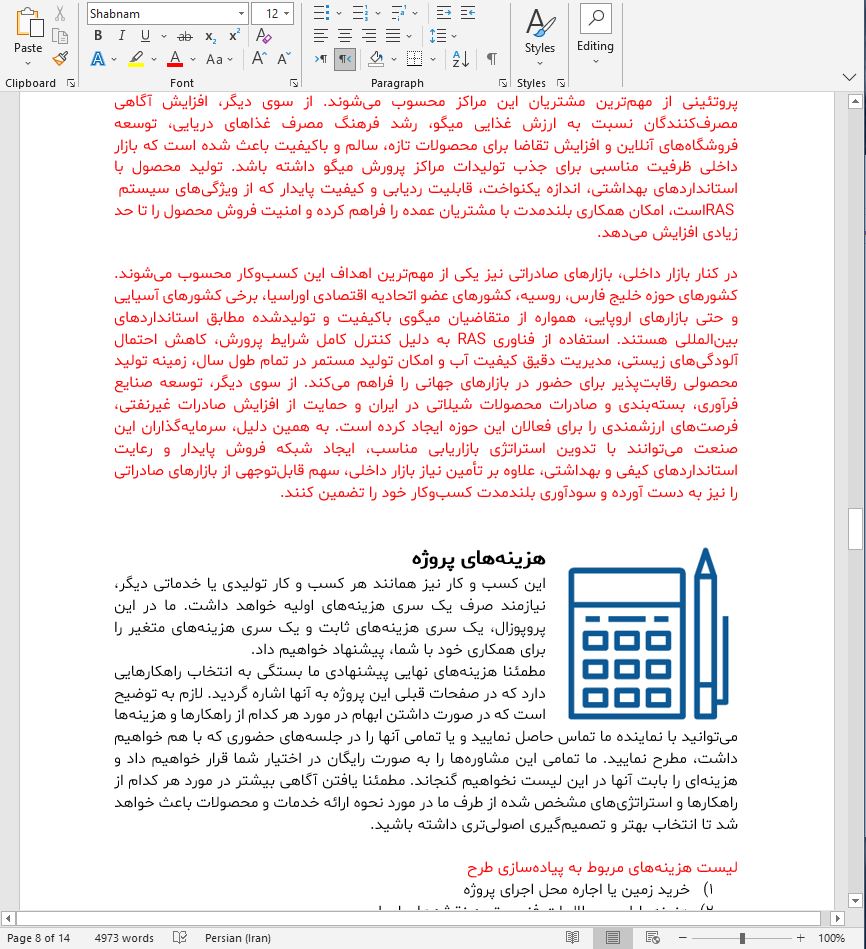Open the Shading color dropdown arrow
866x949 pixels.
(x=394, y=59)
